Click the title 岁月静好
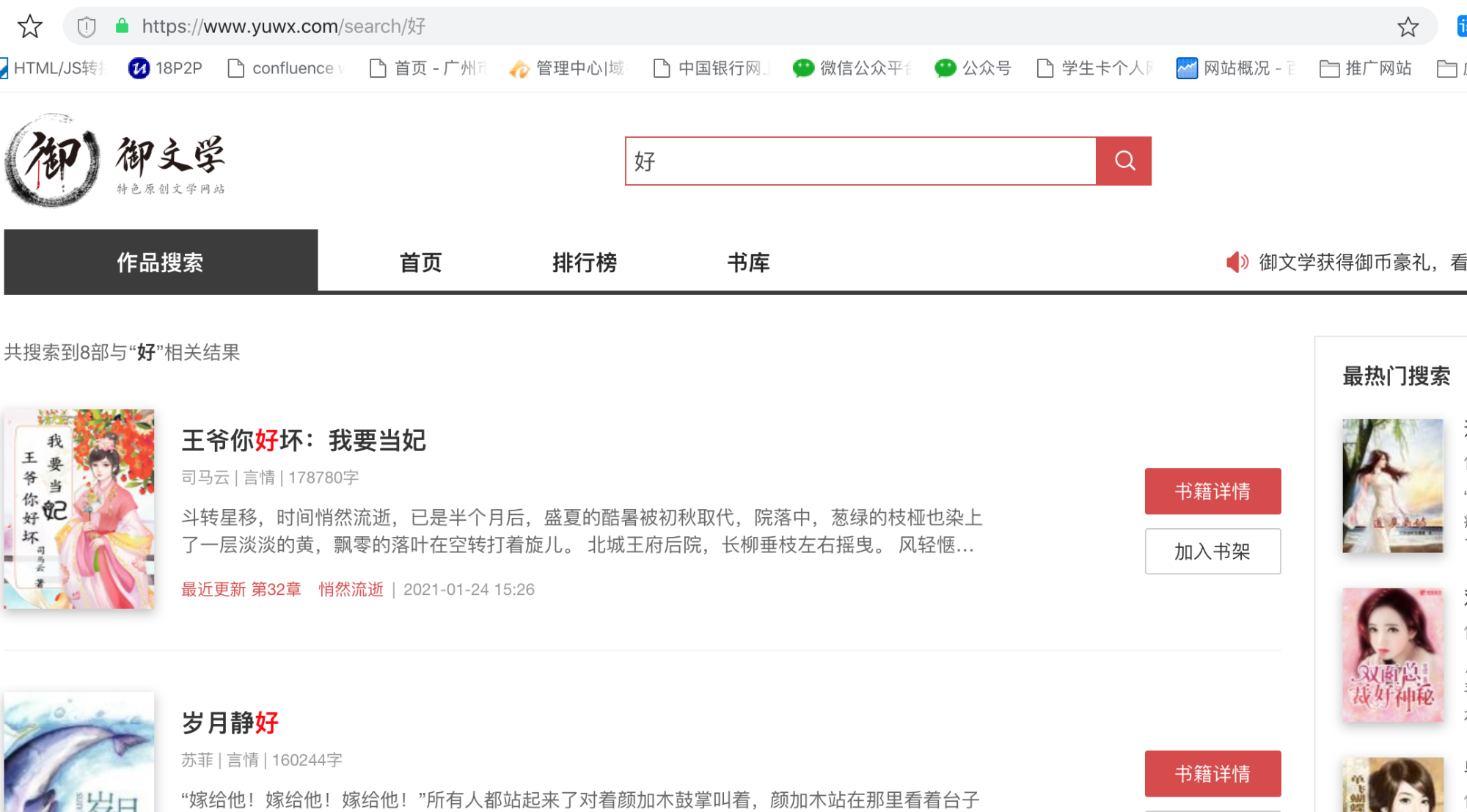The image size is (1467, 812). pyautogui.click(x=230, y=723)
